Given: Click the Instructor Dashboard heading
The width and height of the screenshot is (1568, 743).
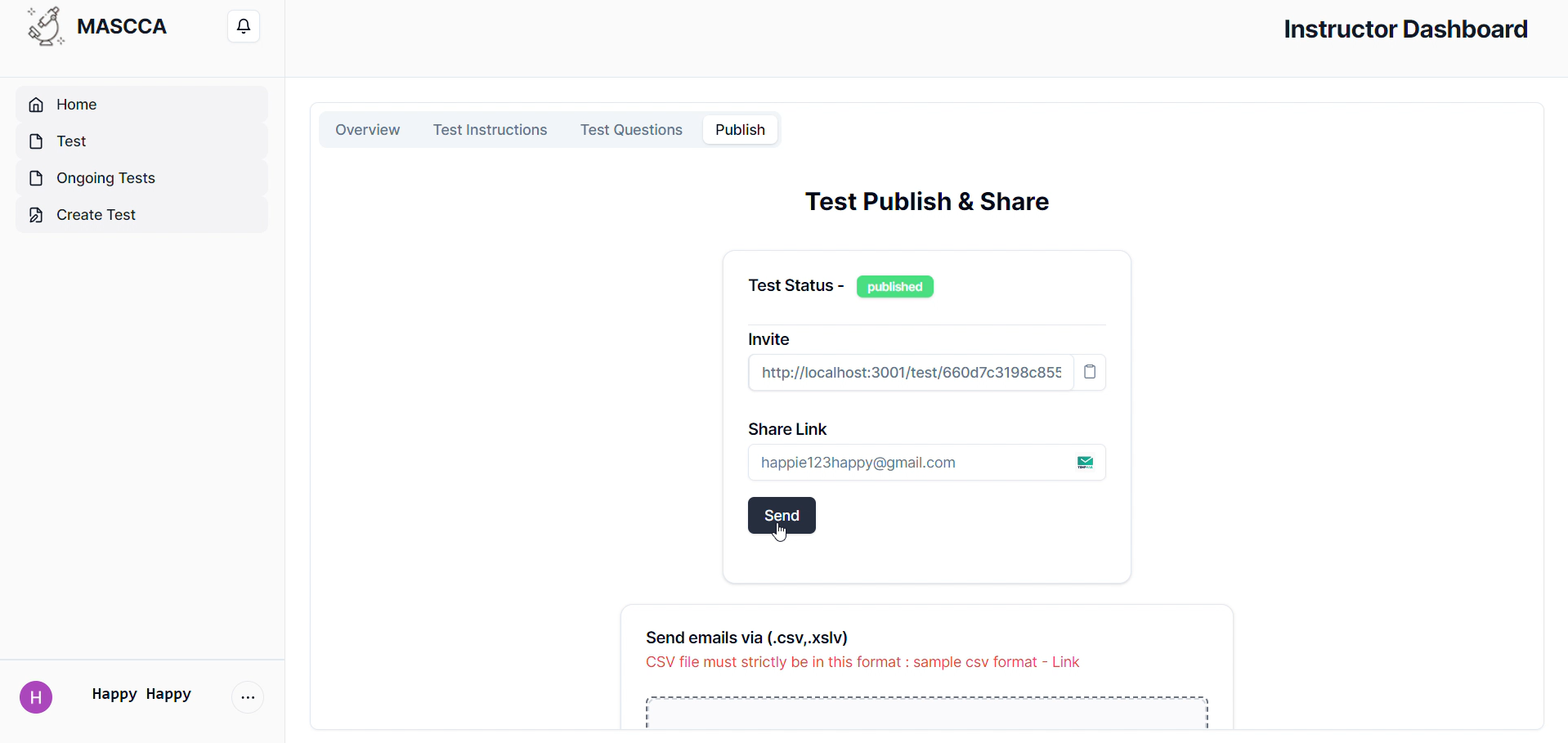Looking at the screenshot, I should [x=1405, y=29].
